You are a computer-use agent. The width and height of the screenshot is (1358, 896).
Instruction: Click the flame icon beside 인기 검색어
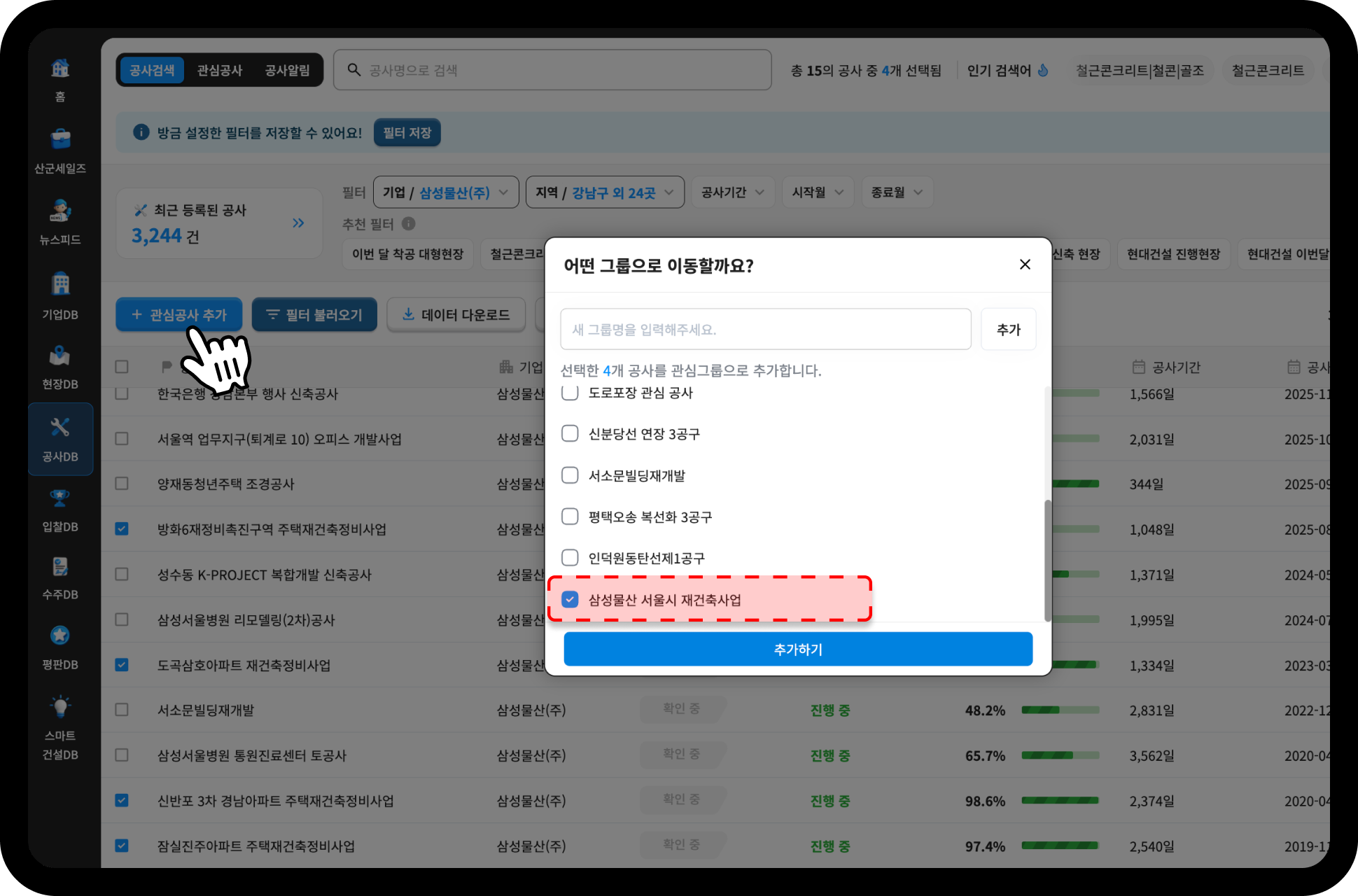click(1043, 70)
